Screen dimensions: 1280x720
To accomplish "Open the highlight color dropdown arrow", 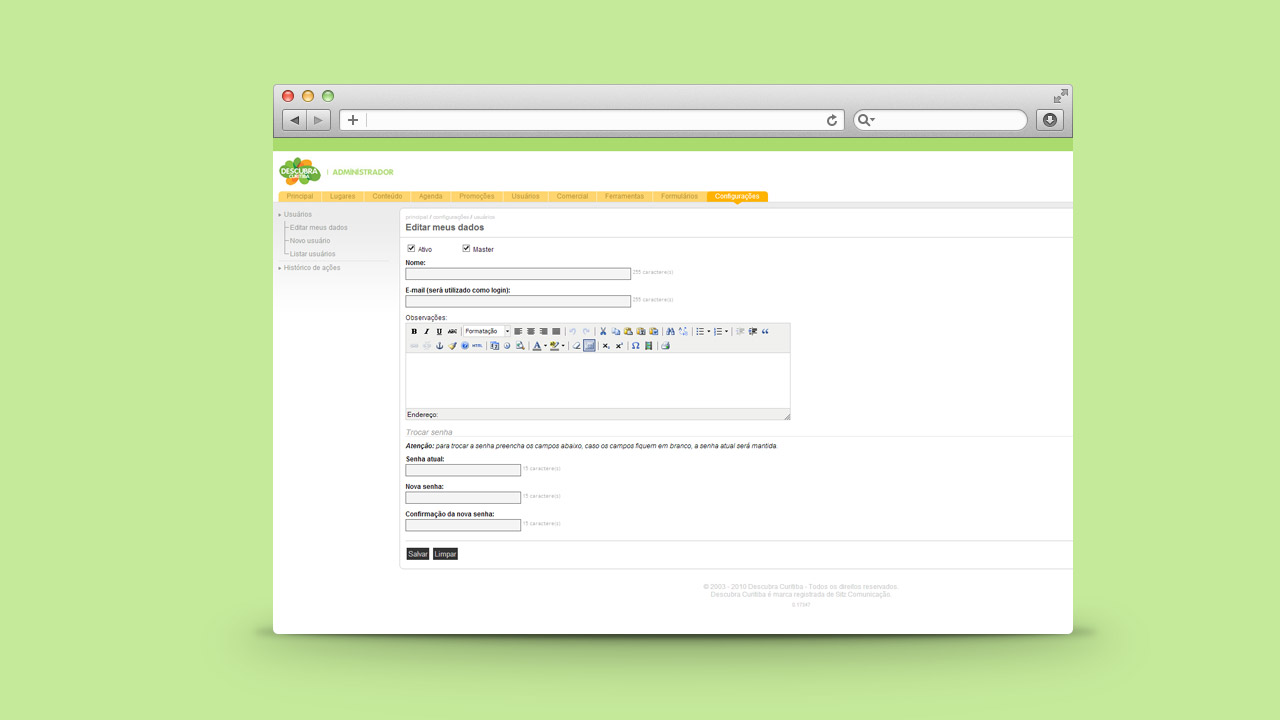I will pos(563,346).
